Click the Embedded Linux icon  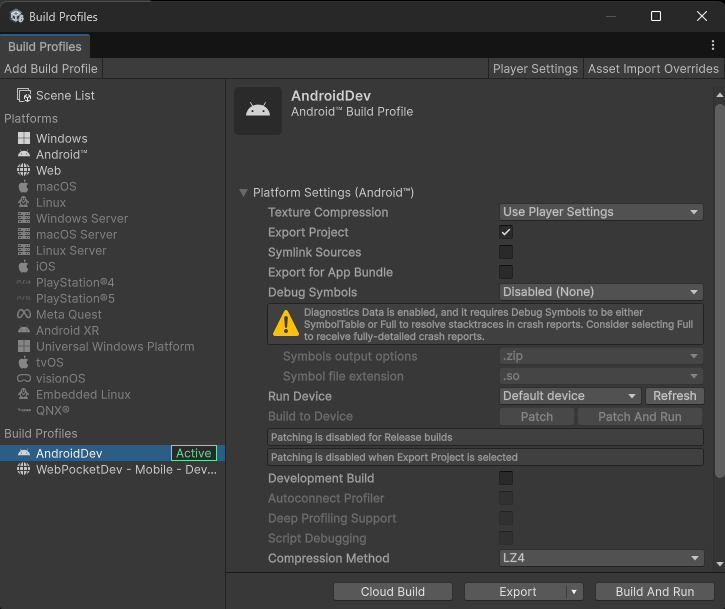[x=24, y=394]
